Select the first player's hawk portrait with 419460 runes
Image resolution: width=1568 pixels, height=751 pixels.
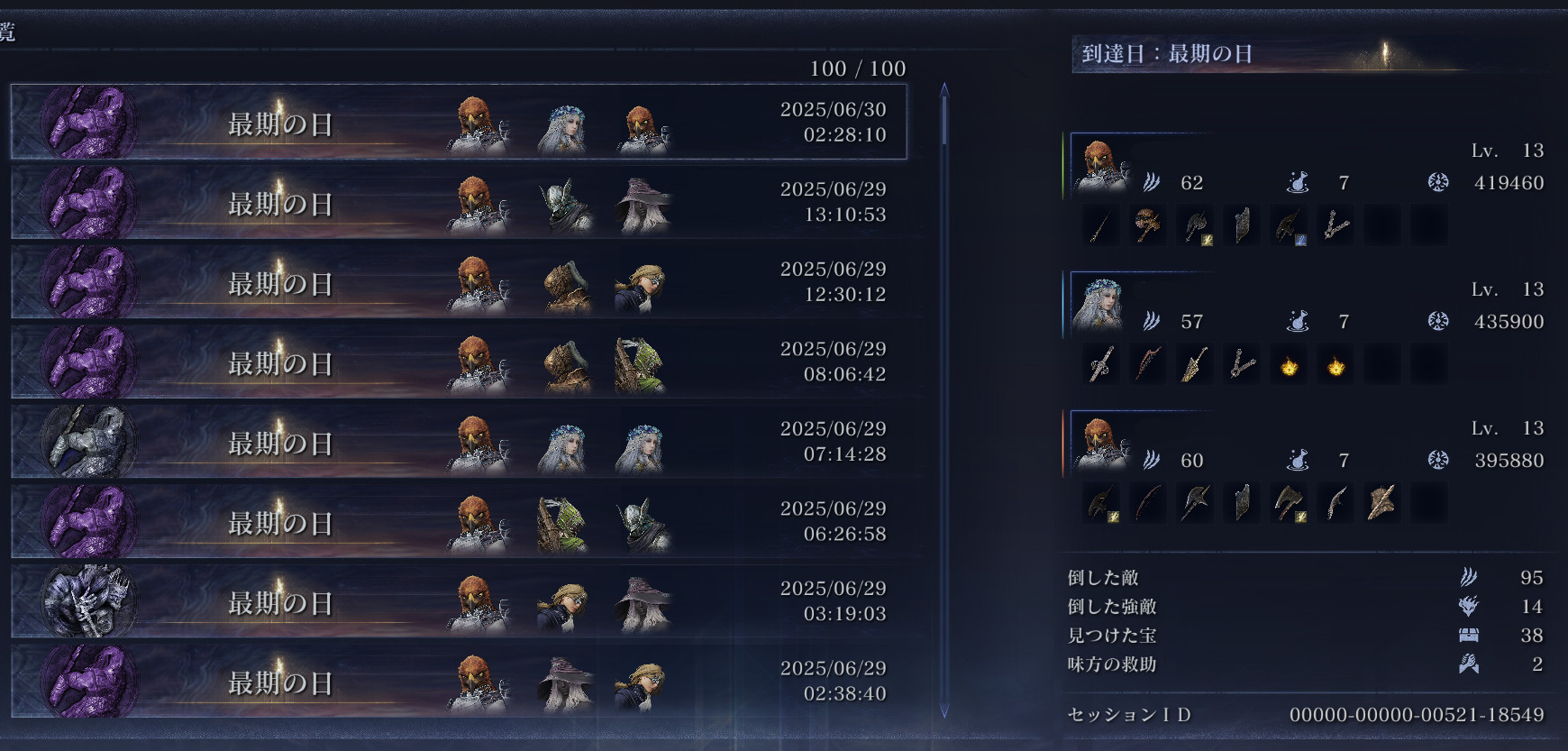click(x=1100, y=165)
